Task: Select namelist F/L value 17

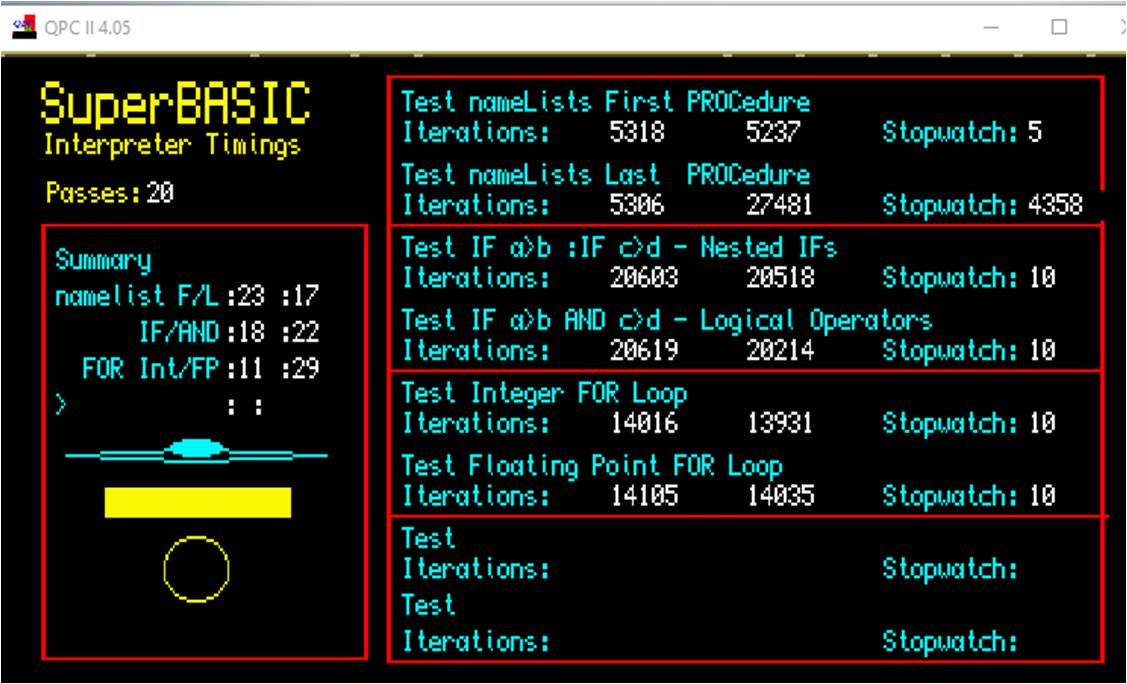Action: (x=306, y=296)
